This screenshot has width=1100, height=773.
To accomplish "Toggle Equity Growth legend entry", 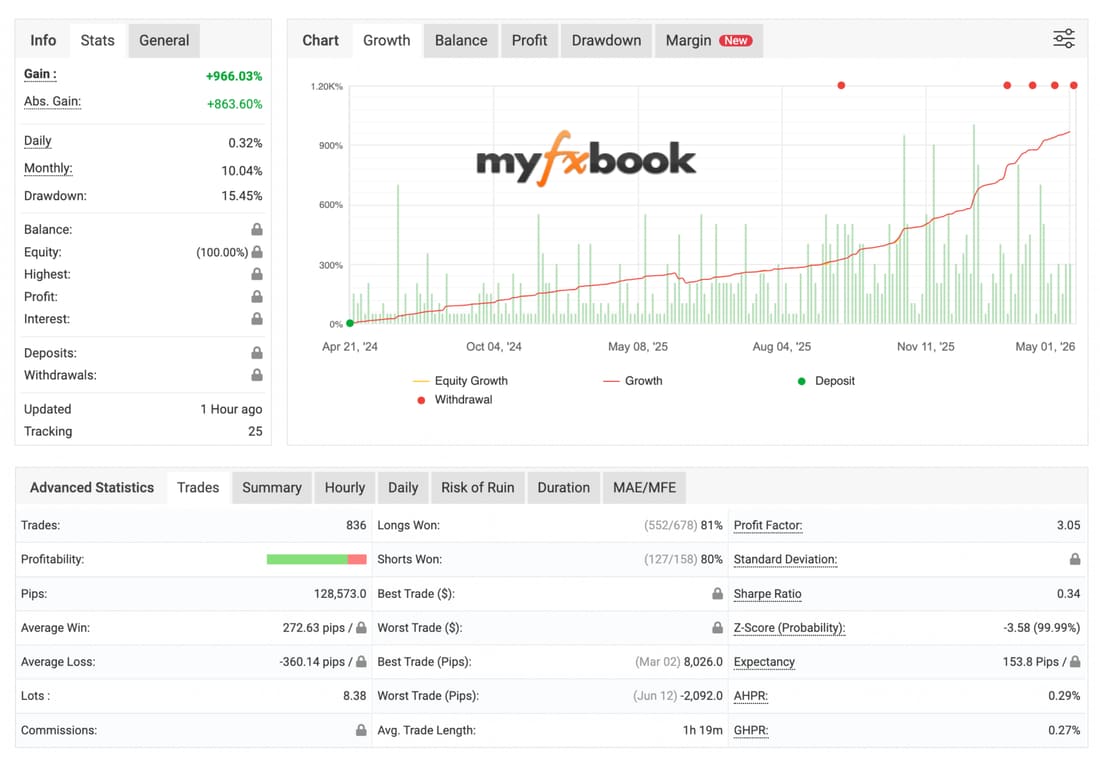I will pos(460,381).
